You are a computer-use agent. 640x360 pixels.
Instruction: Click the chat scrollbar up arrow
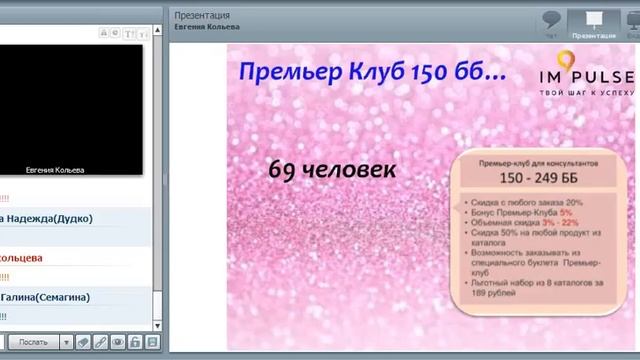click(158, 30)
